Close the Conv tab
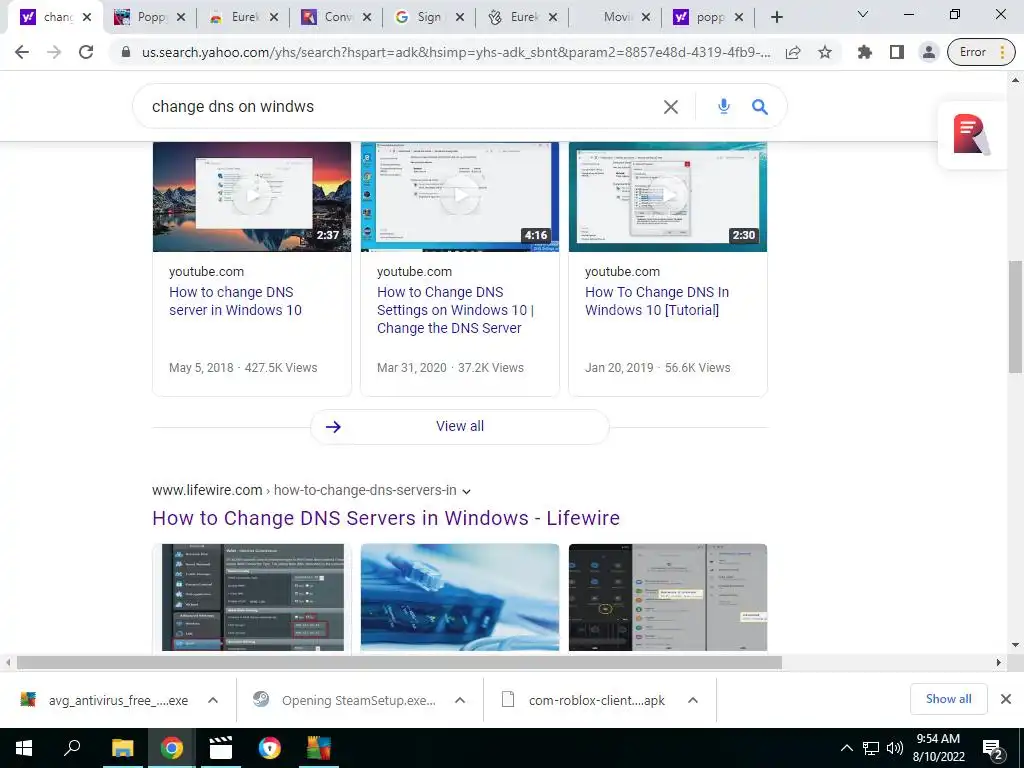 pyautogui.click(x=367, y=18)
